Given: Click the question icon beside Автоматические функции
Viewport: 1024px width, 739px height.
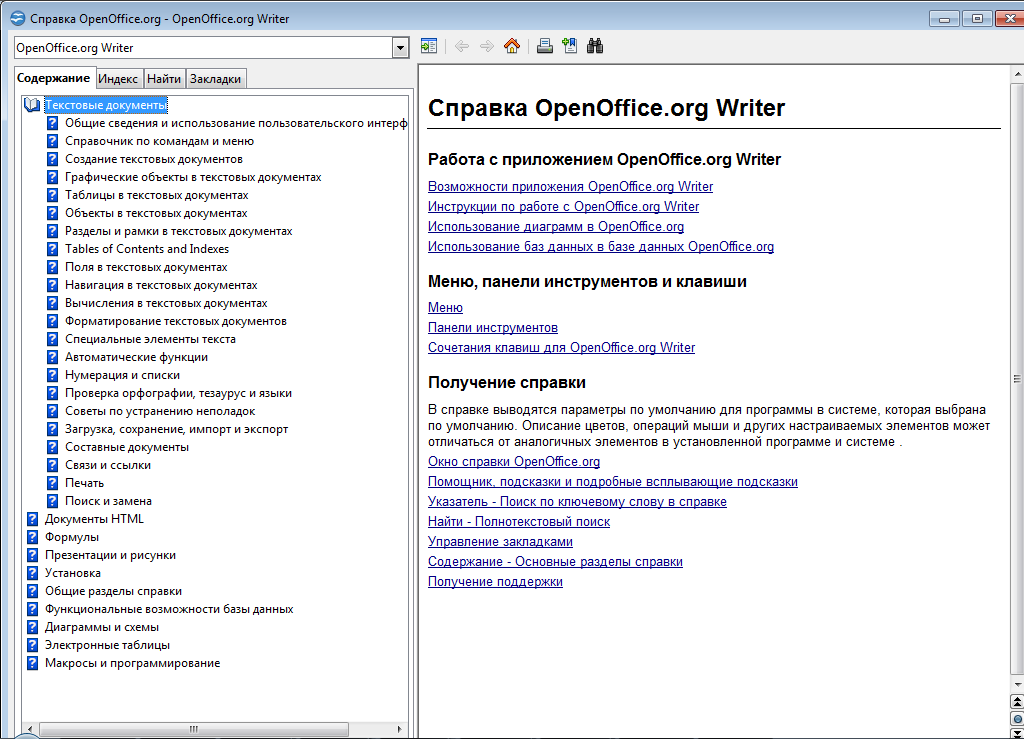Looking at the screenshot, I should tap(53, 357).
